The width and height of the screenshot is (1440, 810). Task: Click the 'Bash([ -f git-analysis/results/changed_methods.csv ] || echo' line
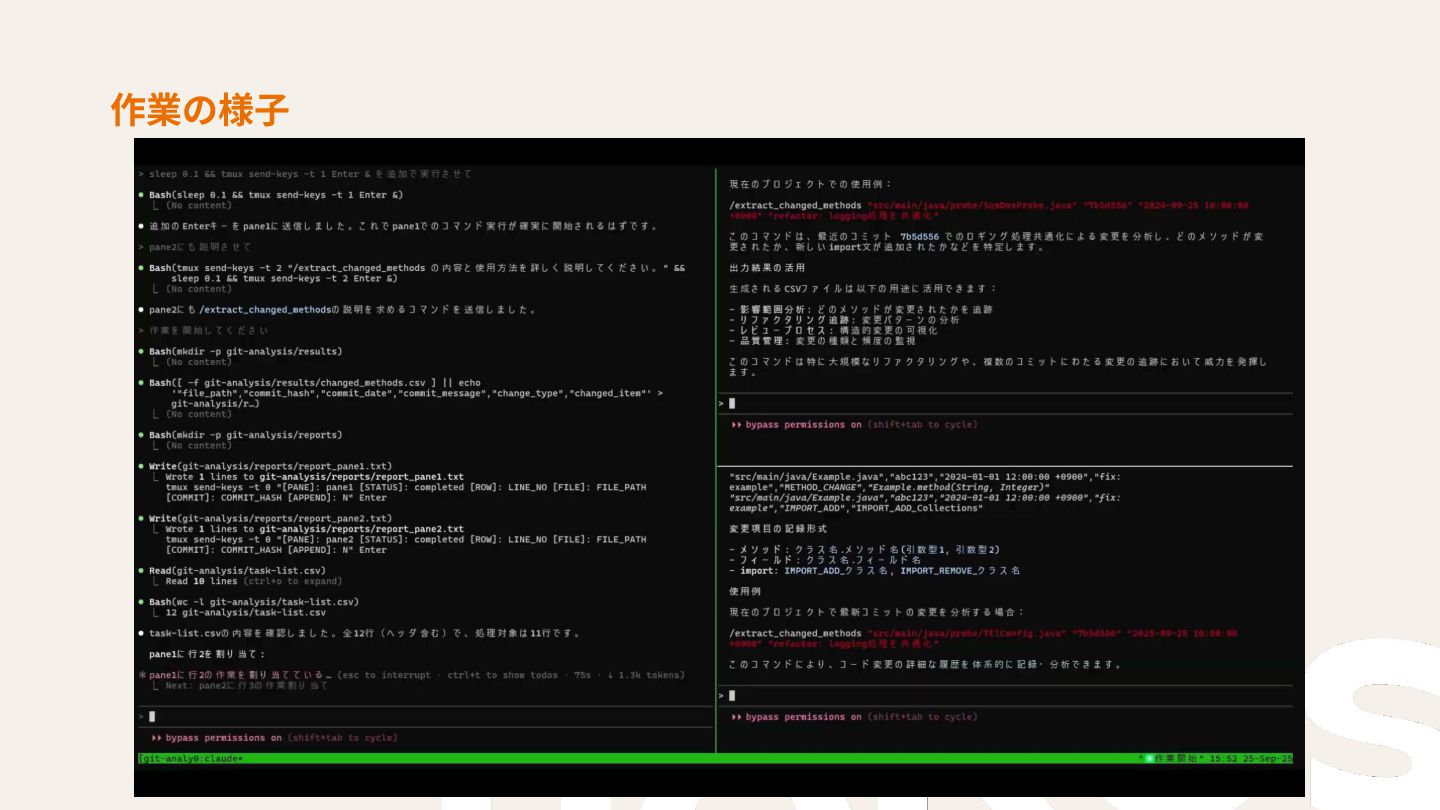[x=315, y=383]
